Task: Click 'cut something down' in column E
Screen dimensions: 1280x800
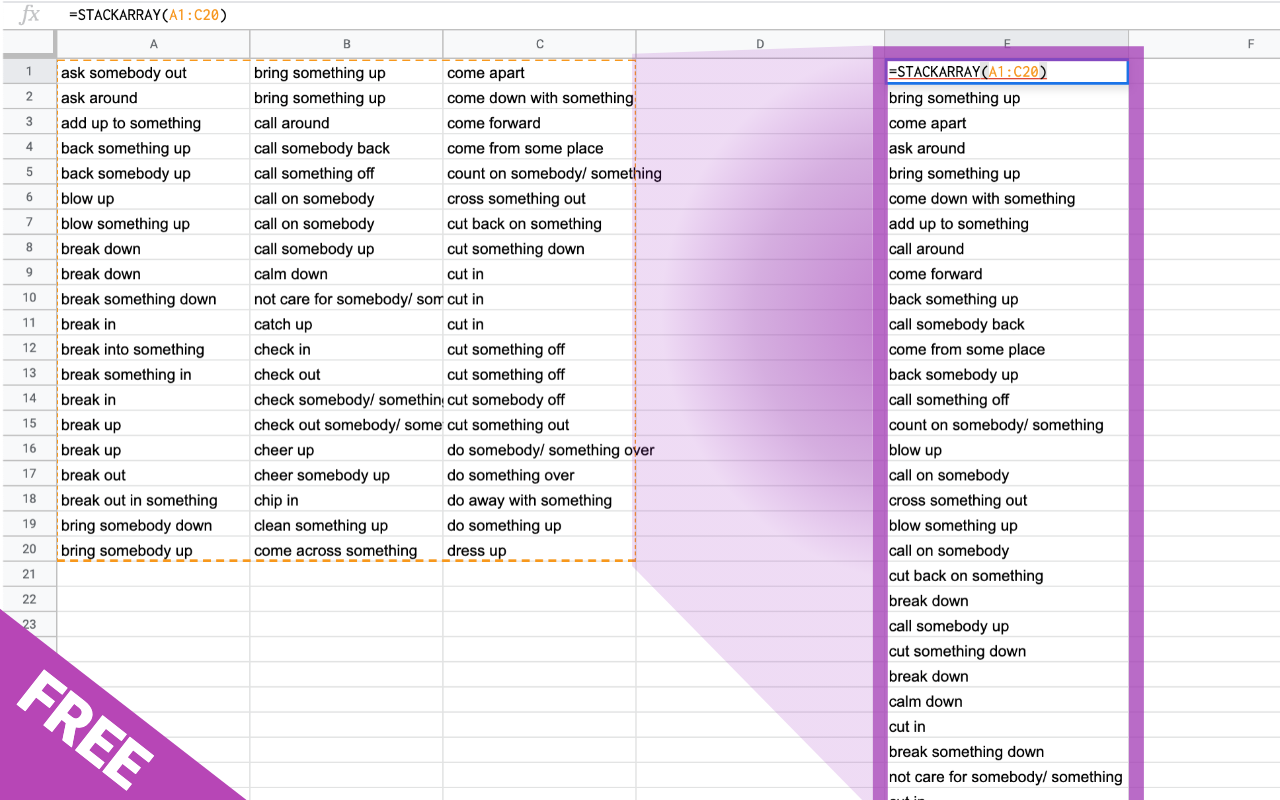Action: [1007, 651]
